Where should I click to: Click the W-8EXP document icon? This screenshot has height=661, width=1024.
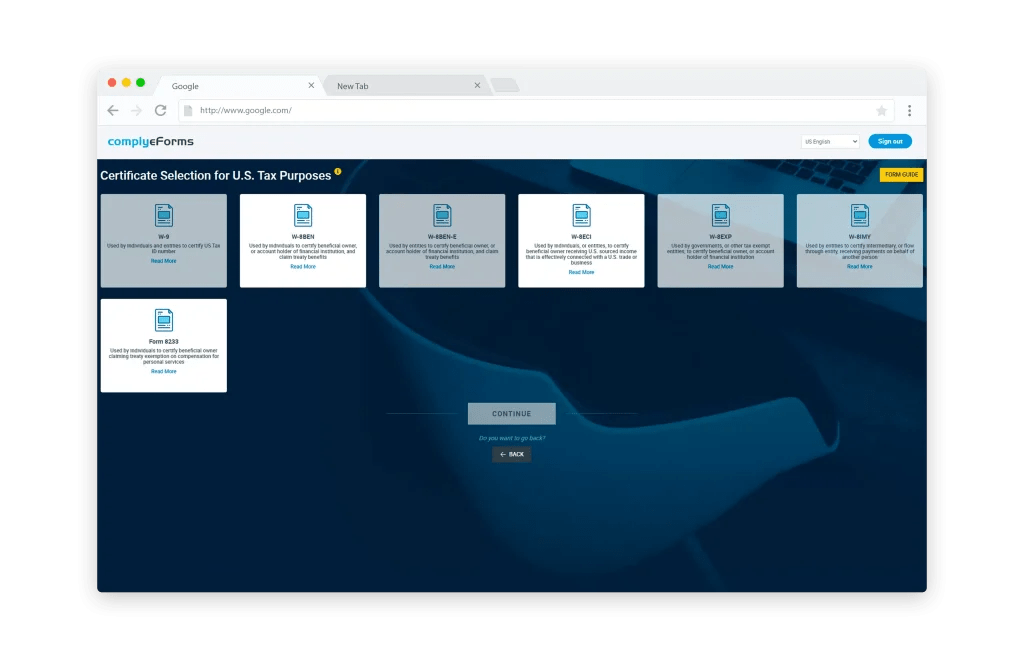[720, 214]
